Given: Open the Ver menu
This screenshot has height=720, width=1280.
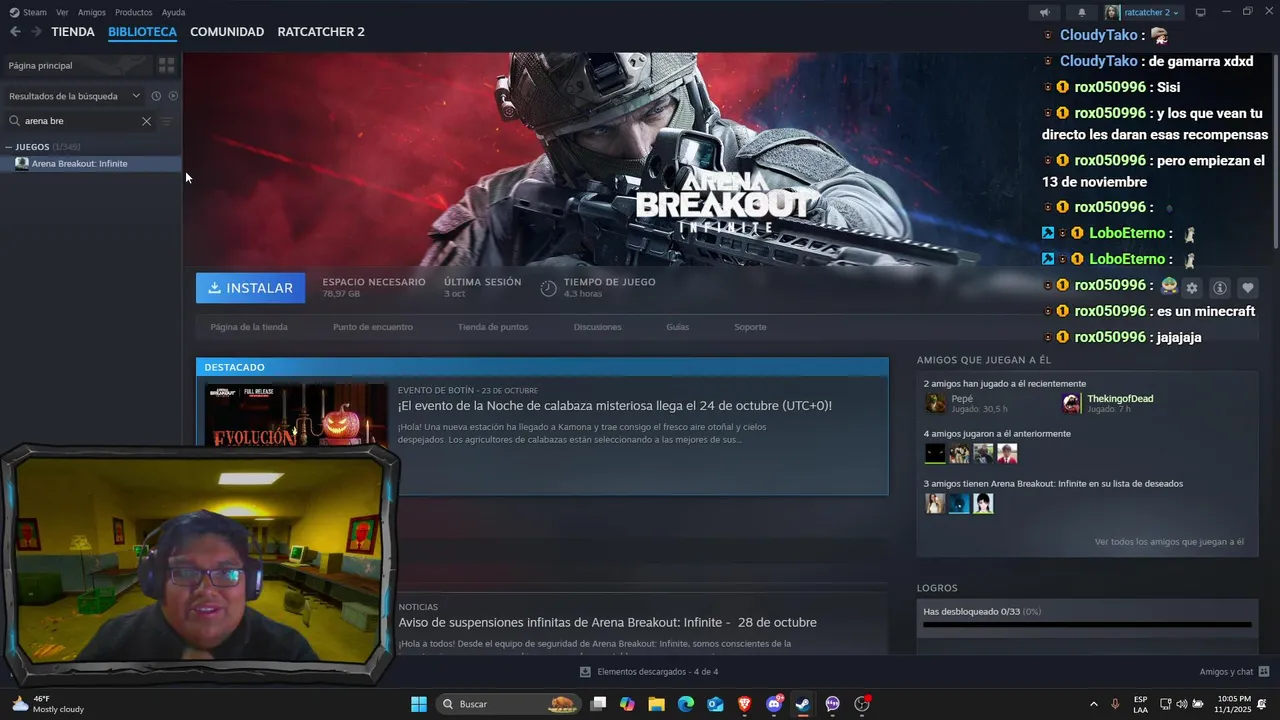Looking at the screenshot, I should [62, 12].
